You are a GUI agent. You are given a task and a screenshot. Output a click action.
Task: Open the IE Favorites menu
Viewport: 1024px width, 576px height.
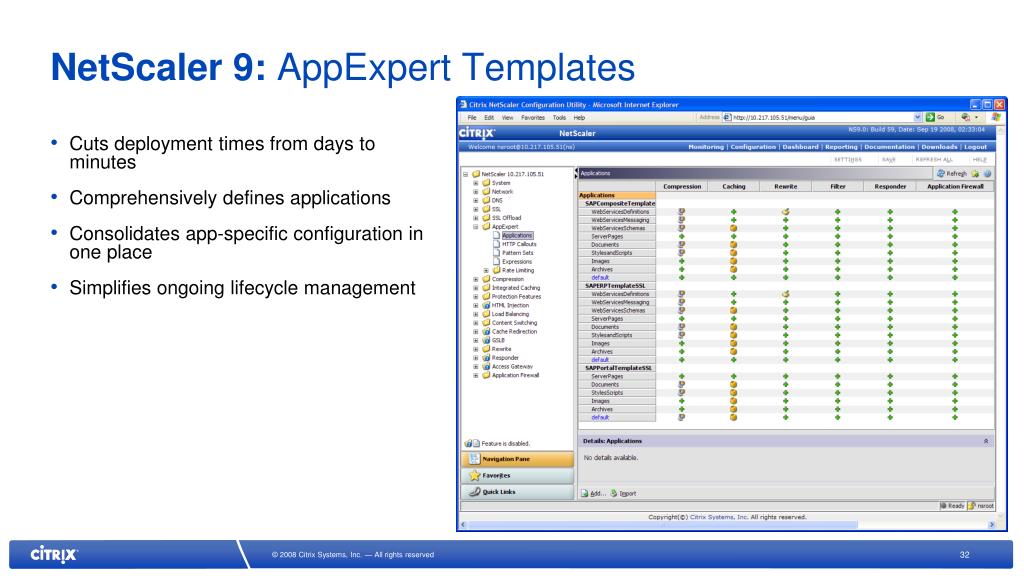pos(533,118)
